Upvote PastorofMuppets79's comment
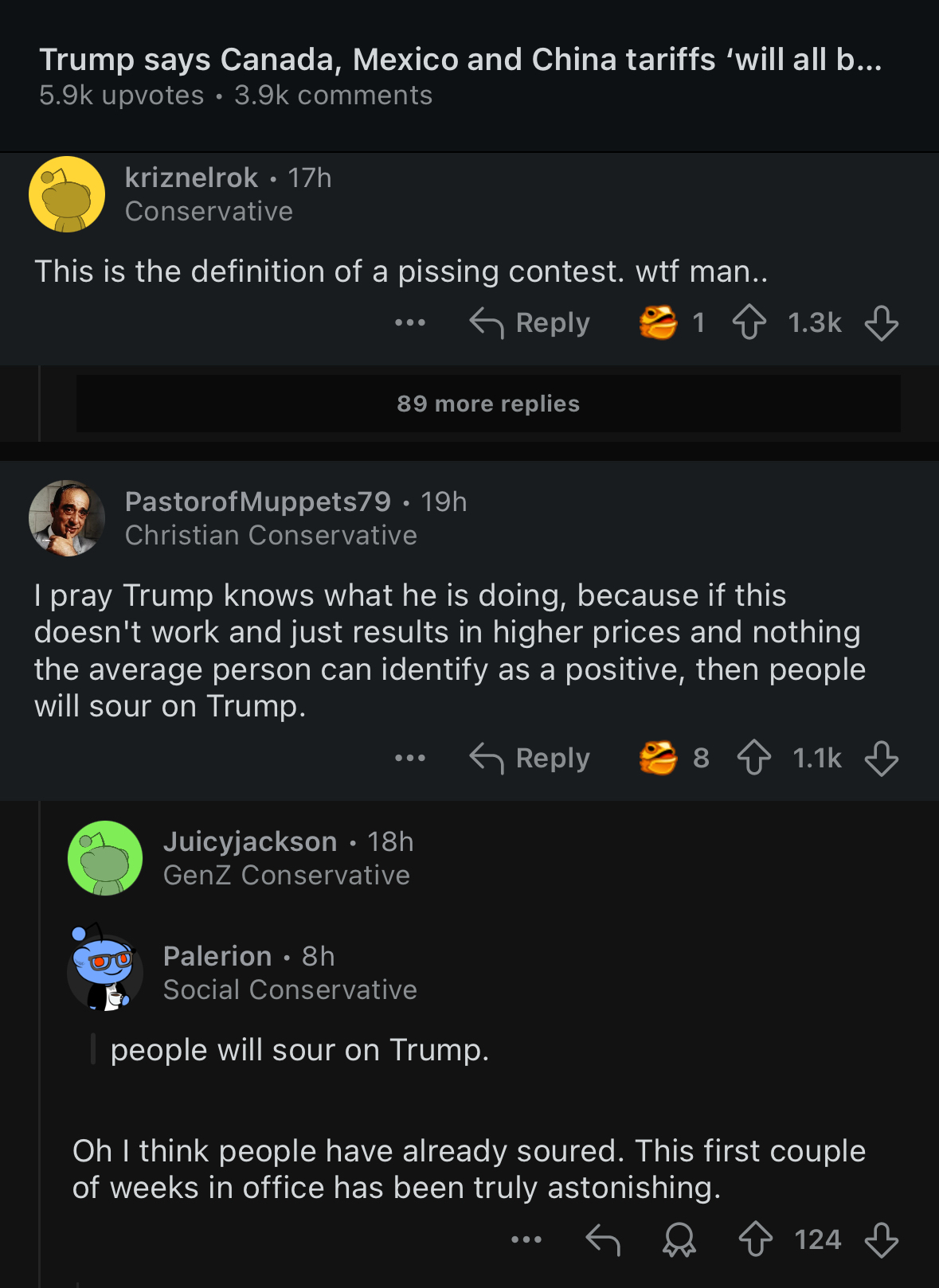Image resolution: width=939 pixels, height=1288 pixels. click(x=753, y=758)
